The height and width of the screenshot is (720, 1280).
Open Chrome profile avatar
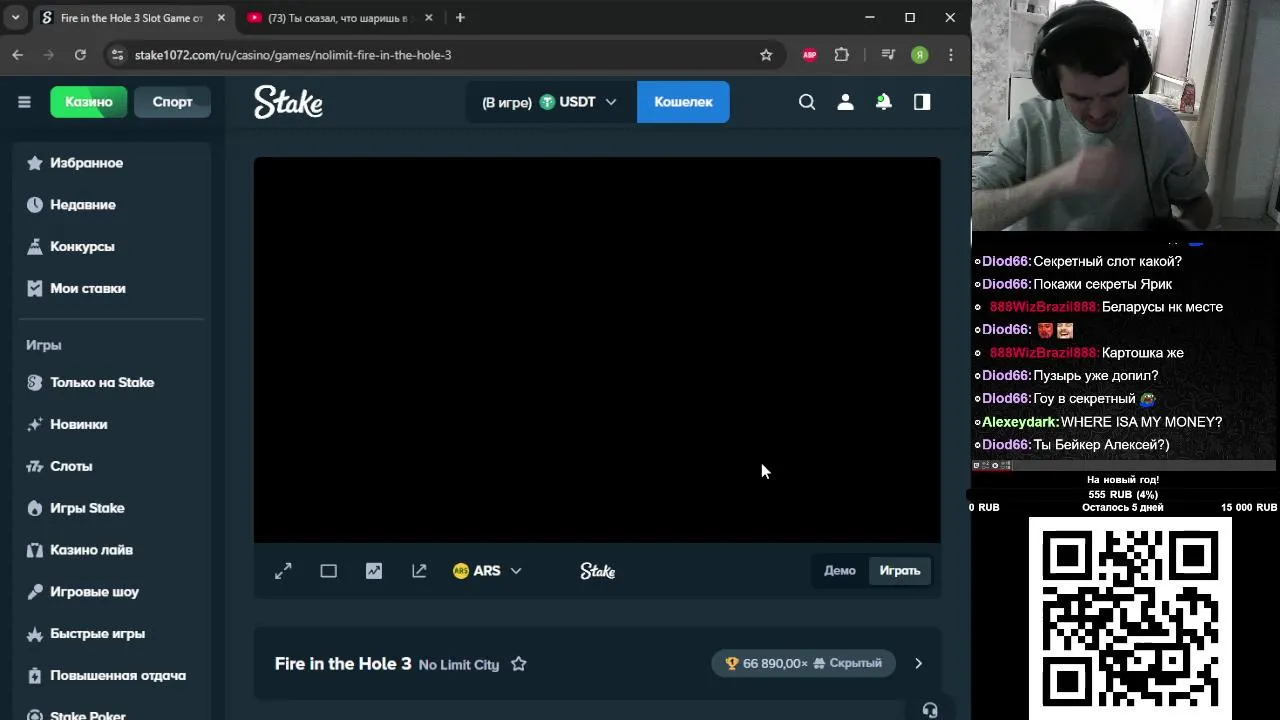920,55
